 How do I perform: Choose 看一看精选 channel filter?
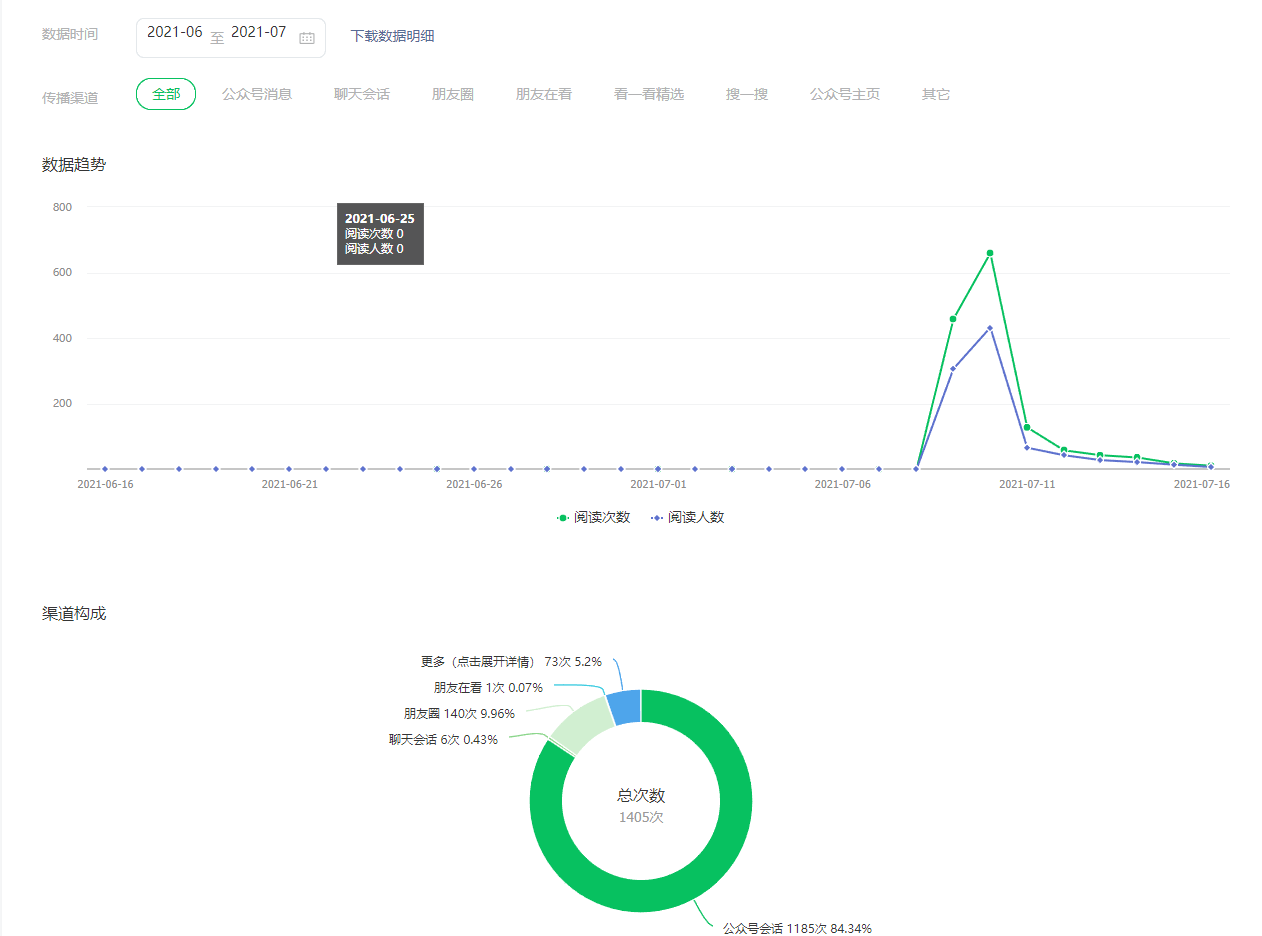(649, 95)
